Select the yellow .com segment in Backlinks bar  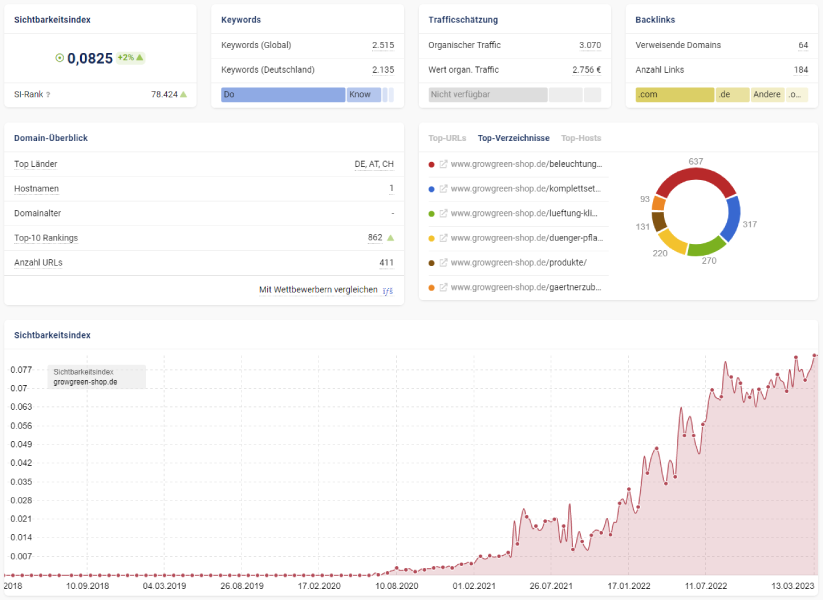coord(674,95)
